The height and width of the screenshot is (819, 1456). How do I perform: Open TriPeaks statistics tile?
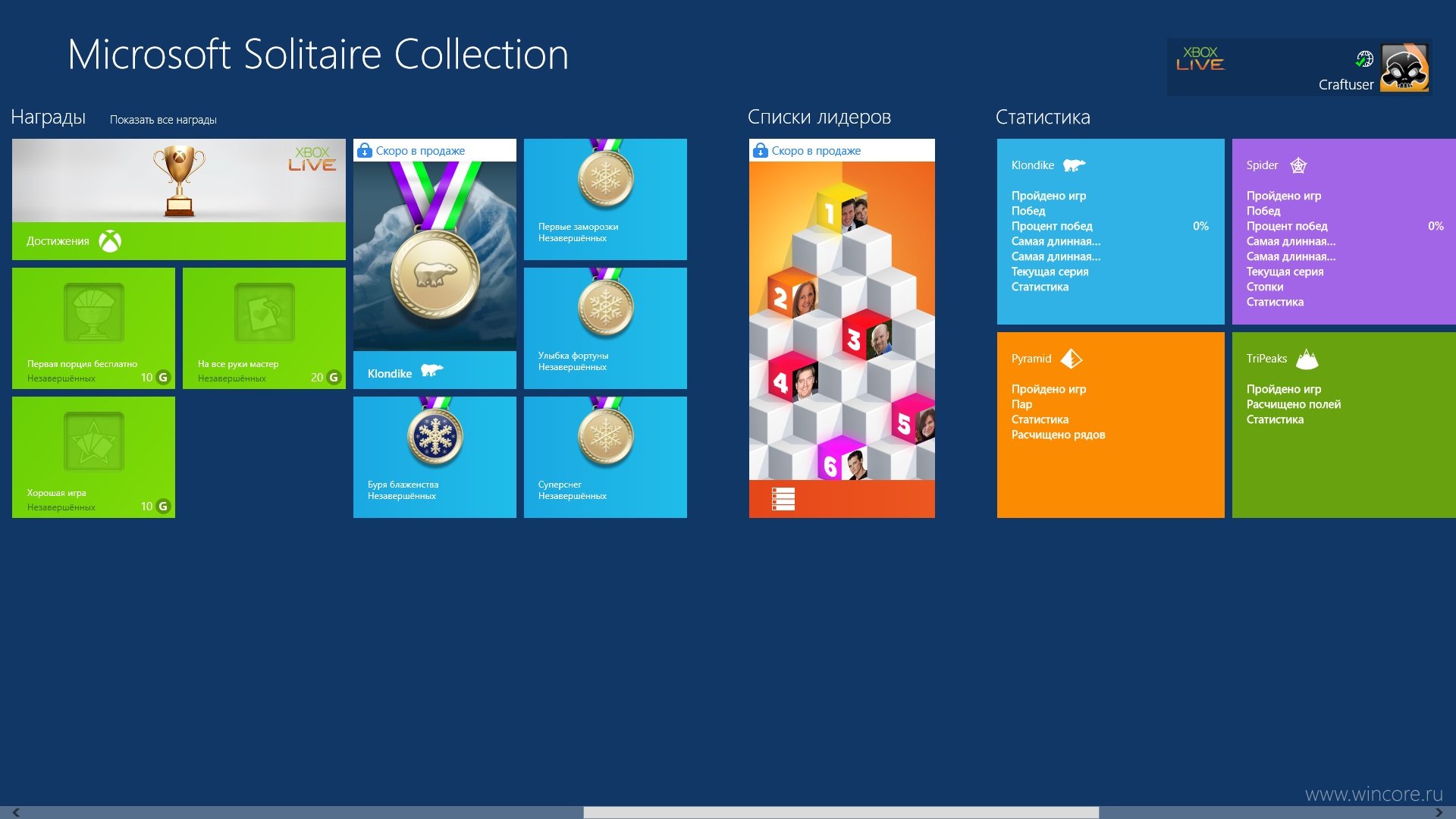(1344, 425)
